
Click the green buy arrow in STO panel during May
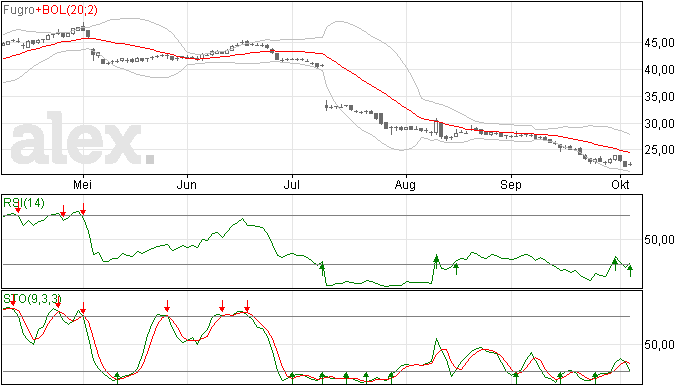117,377
